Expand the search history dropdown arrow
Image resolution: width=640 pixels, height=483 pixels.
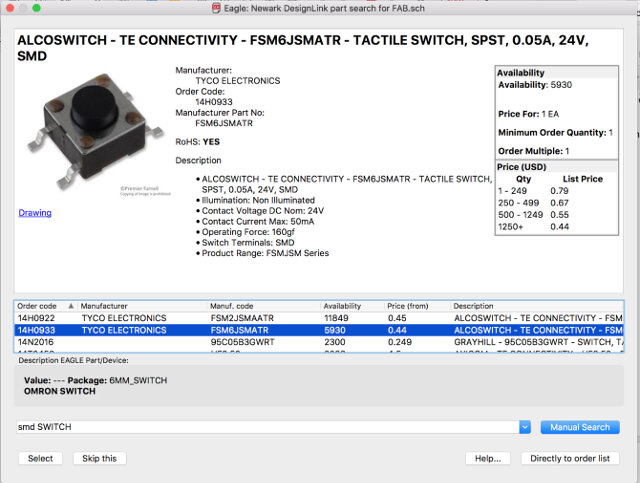[525, 427]
